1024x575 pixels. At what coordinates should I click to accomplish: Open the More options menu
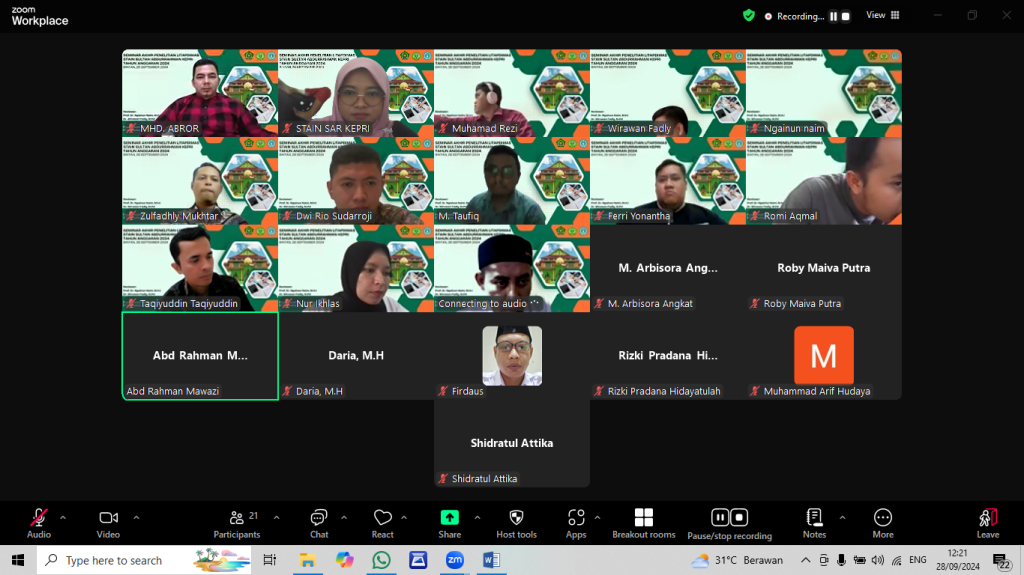pyautogui.click(x=883, y=524)
